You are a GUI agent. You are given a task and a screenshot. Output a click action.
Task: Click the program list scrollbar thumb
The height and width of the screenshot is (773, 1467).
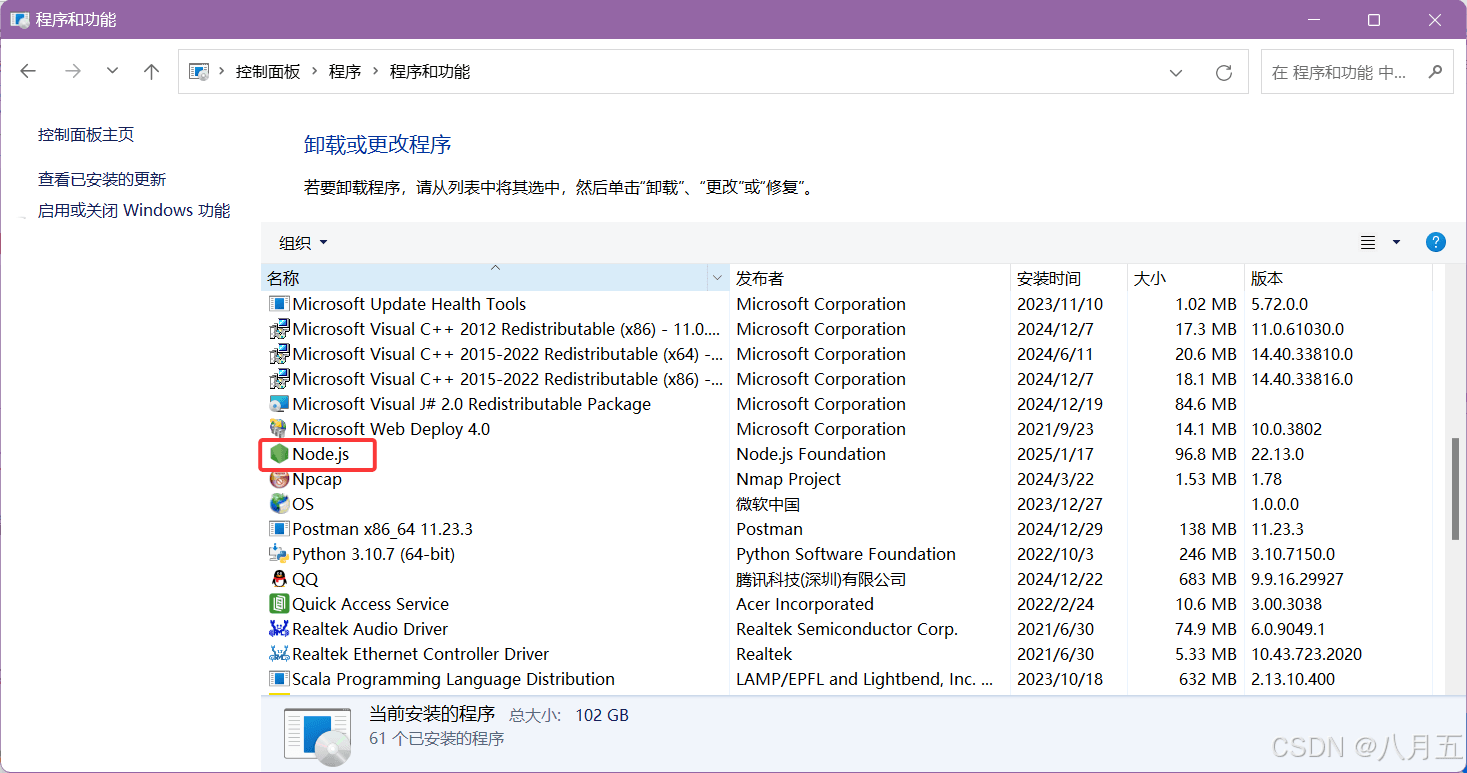point(1457,491)
